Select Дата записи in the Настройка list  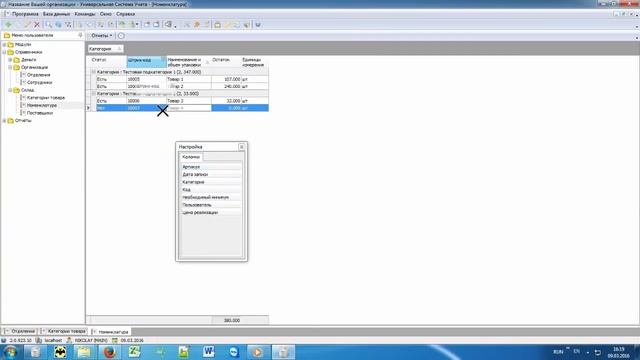(x=211, y=174)
